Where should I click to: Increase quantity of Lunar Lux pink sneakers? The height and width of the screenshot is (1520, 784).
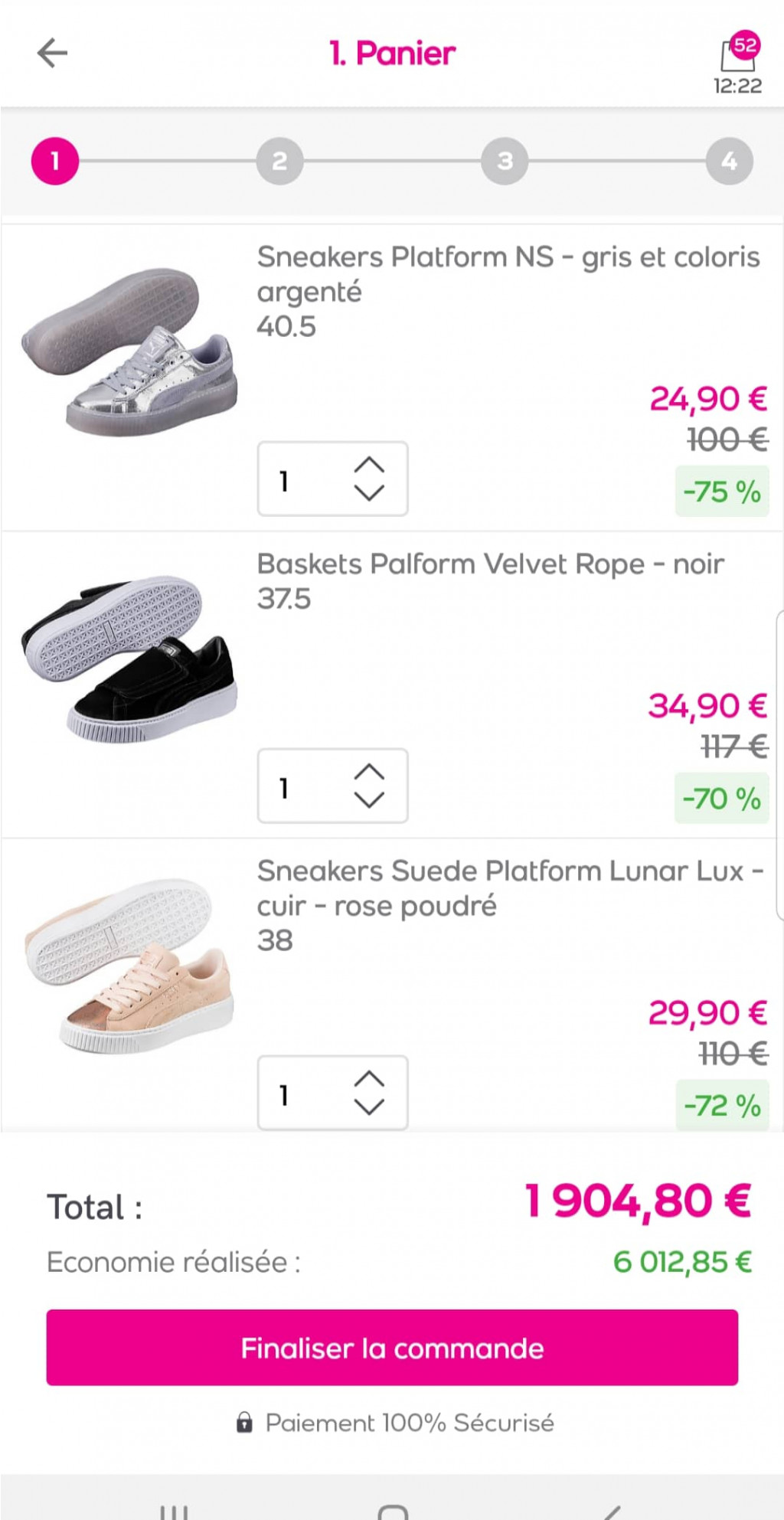click(369, 1078)
